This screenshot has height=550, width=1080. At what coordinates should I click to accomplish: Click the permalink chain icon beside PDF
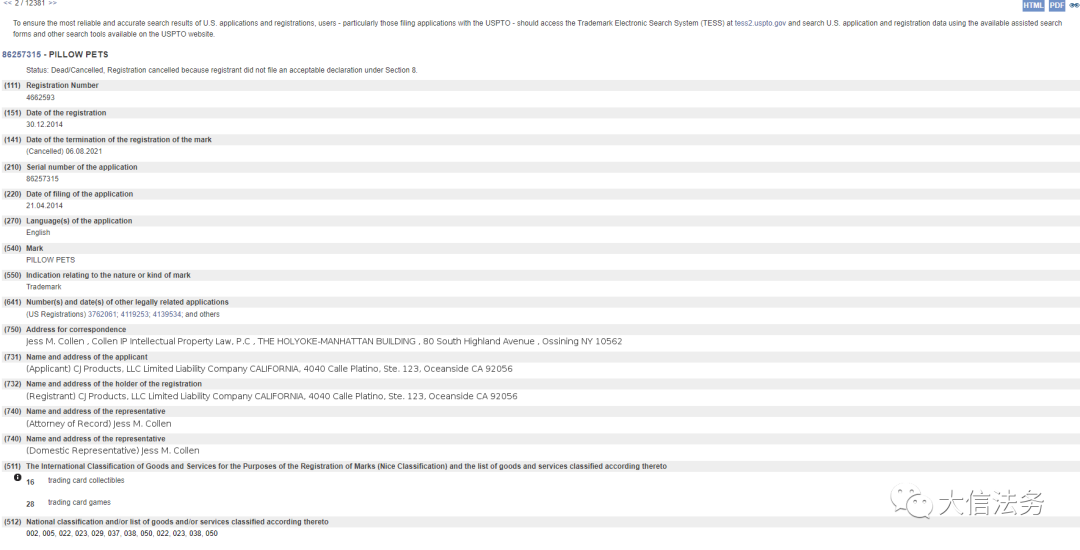[x=1074, y=6]
